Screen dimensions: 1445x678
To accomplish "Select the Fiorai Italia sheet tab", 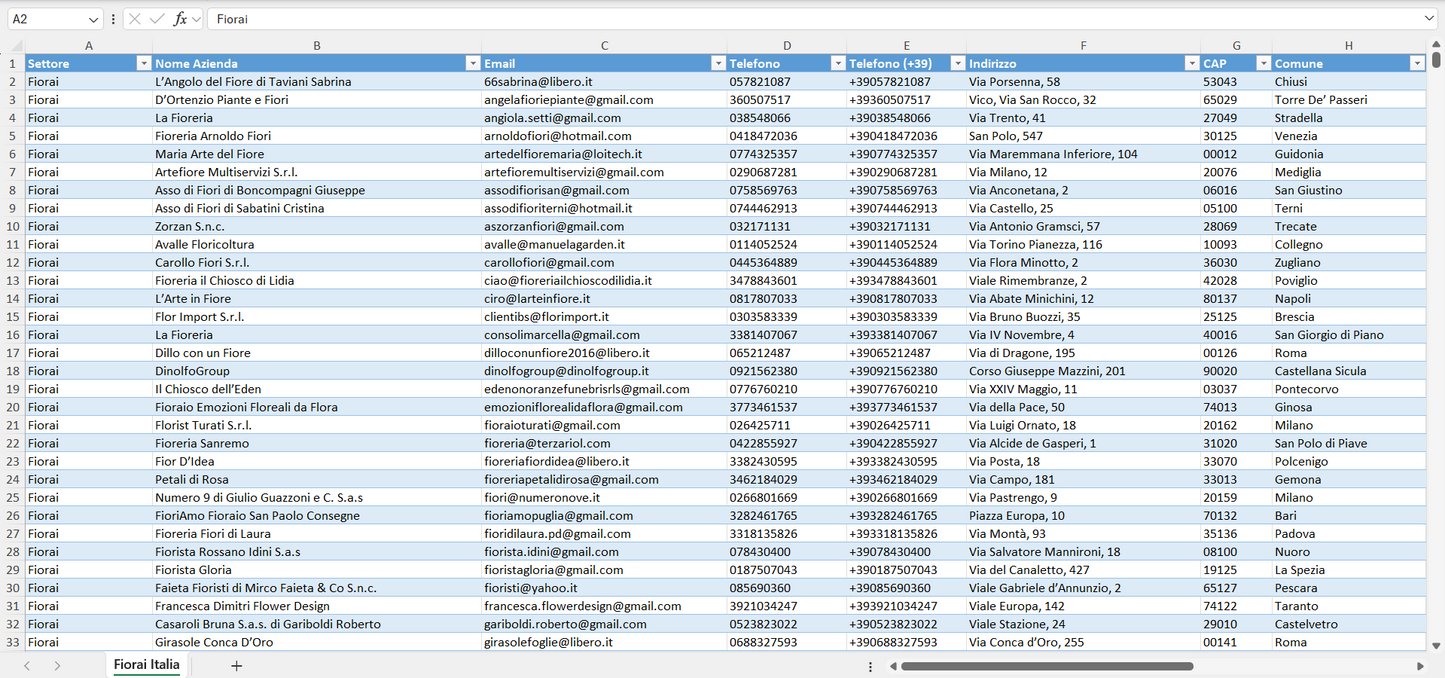I will (x=147, y=665).
